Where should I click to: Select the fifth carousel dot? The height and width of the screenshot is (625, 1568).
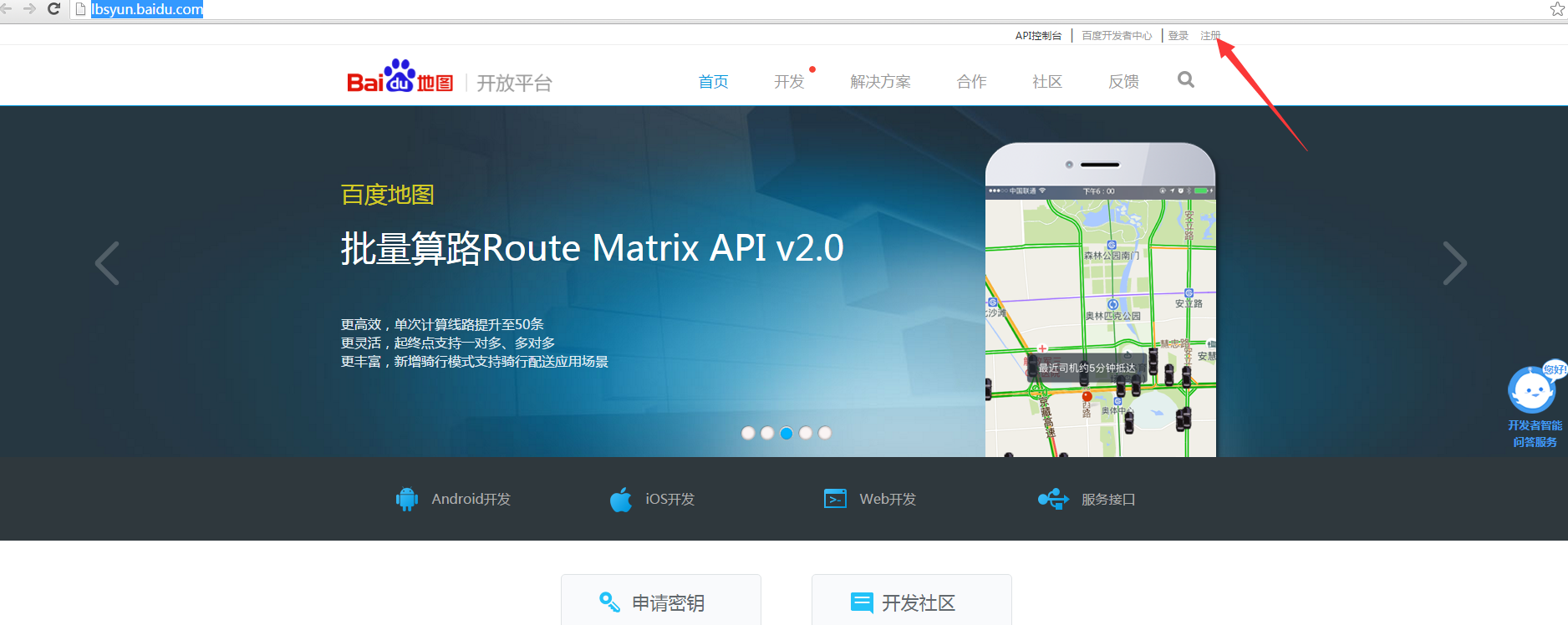pos(825,433)
